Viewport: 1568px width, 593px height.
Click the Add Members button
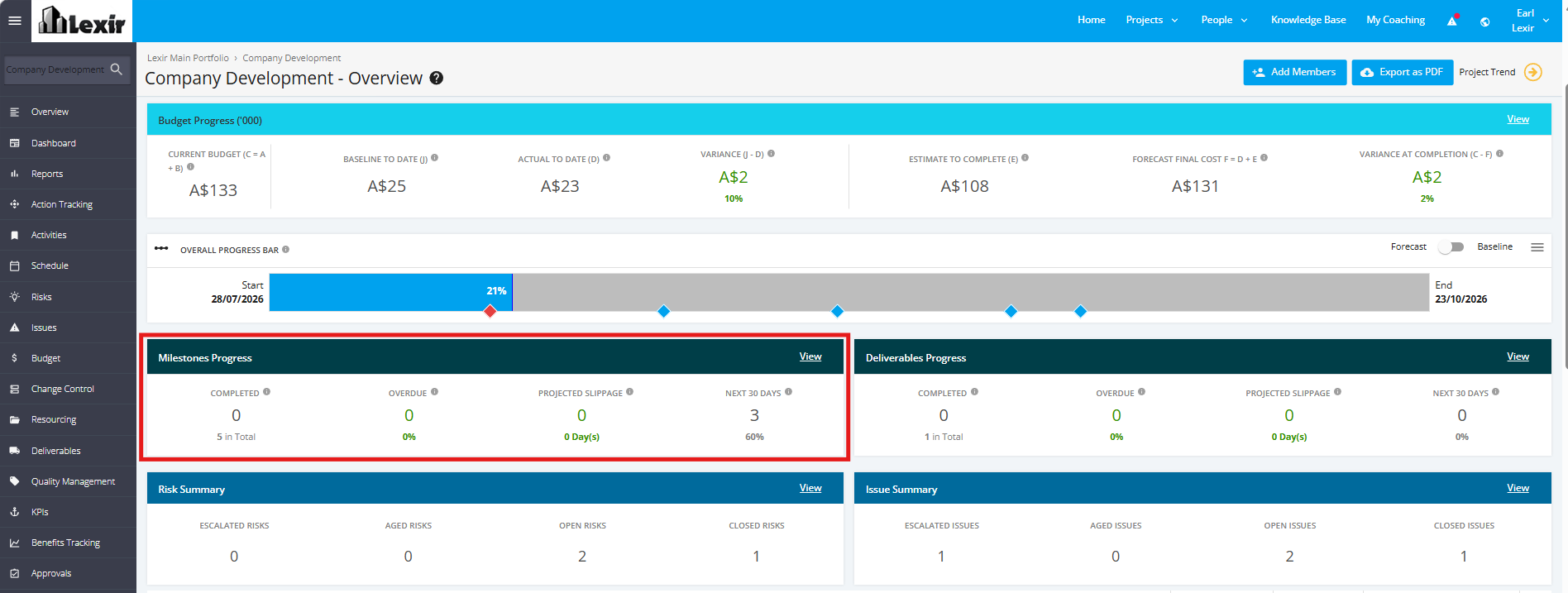point(1294,72)
